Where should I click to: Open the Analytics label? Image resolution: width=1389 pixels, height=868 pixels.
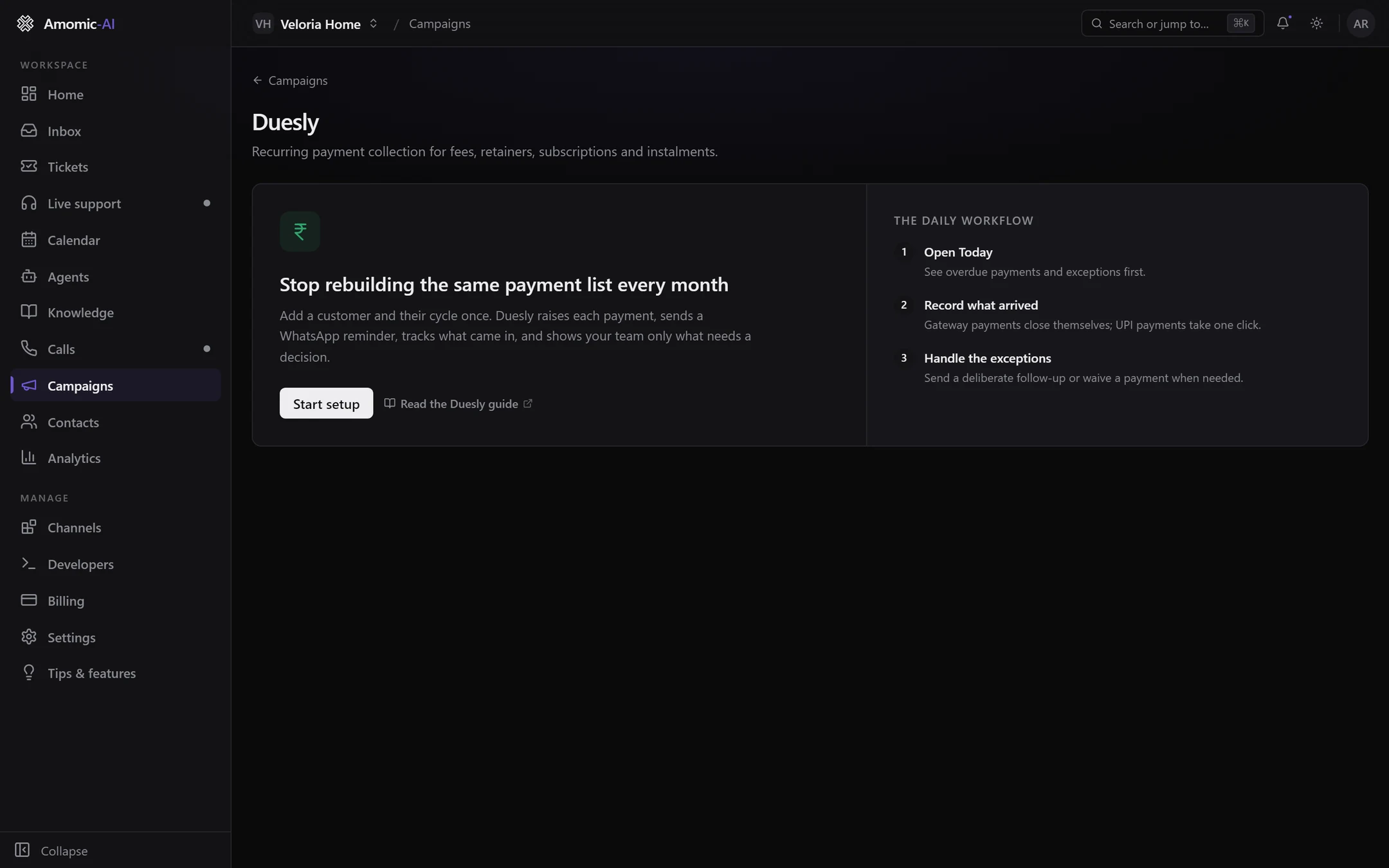point(74,458)
